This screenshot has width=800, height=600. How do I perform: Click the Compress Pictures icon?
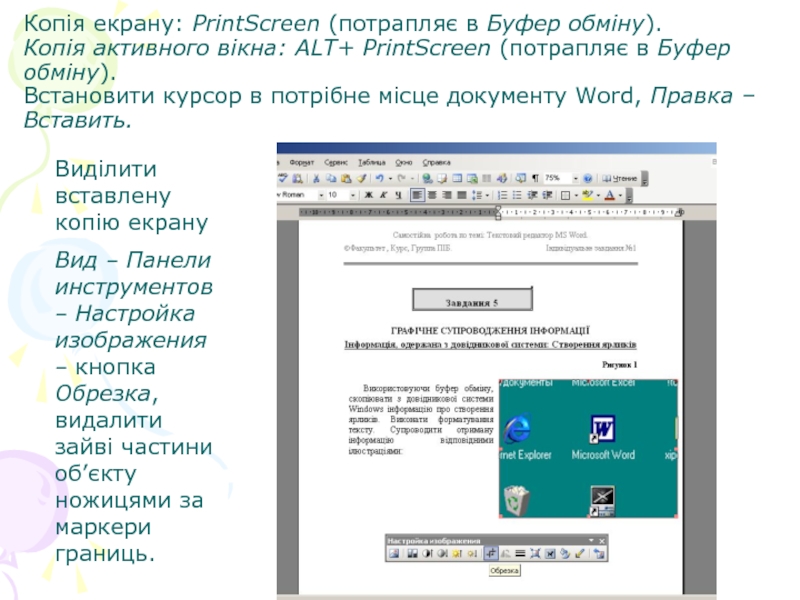coord(535,554)
